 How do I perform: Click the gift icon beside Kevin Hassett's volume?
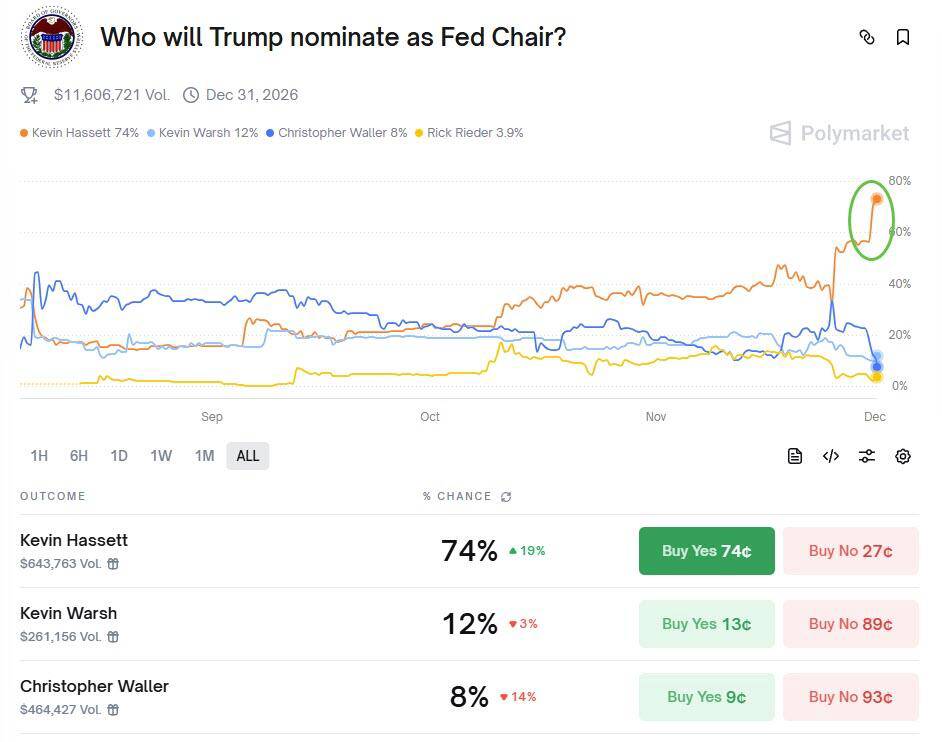coord(113,563)
